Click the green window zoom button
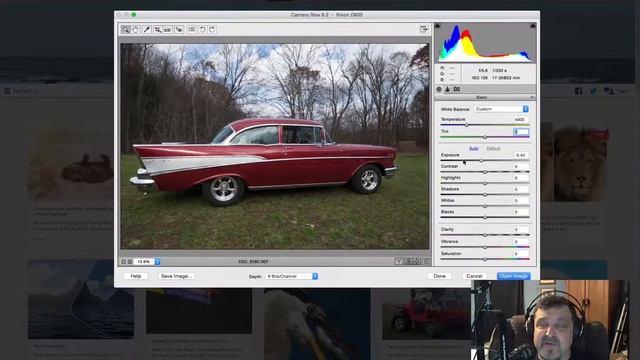The image size is (640, 360). [133, 15]
